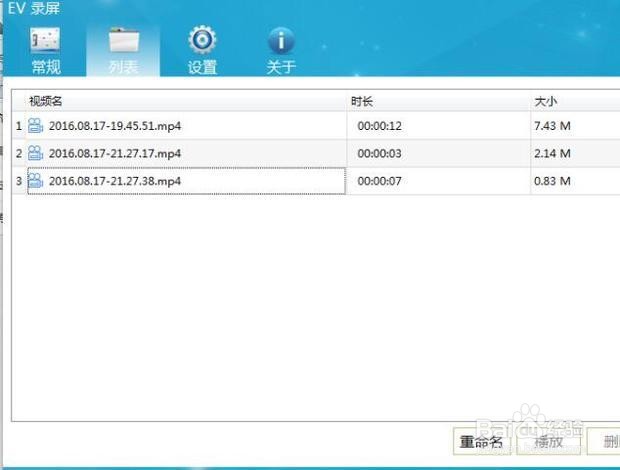Open the 关于 info icon

[x=281, y=40]
